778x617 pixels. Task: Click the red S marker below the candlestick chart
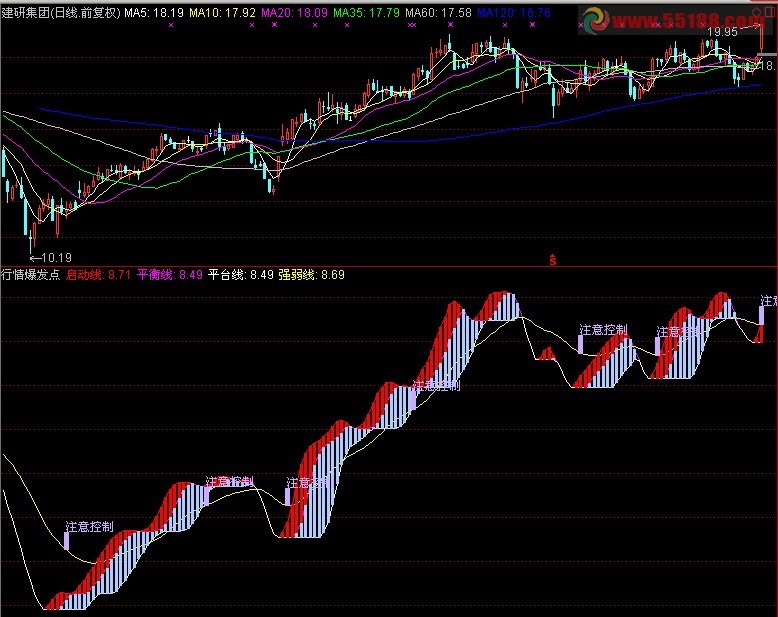[553, 260]
